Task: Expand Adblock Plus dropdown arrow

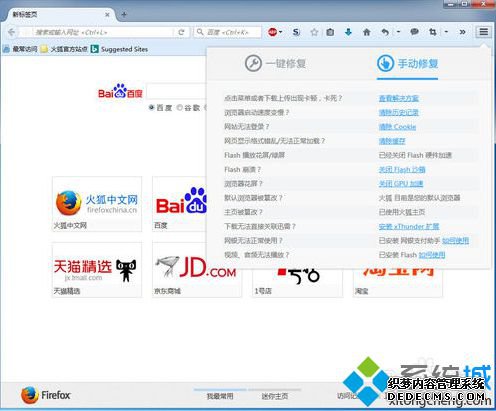Action: 281,32
